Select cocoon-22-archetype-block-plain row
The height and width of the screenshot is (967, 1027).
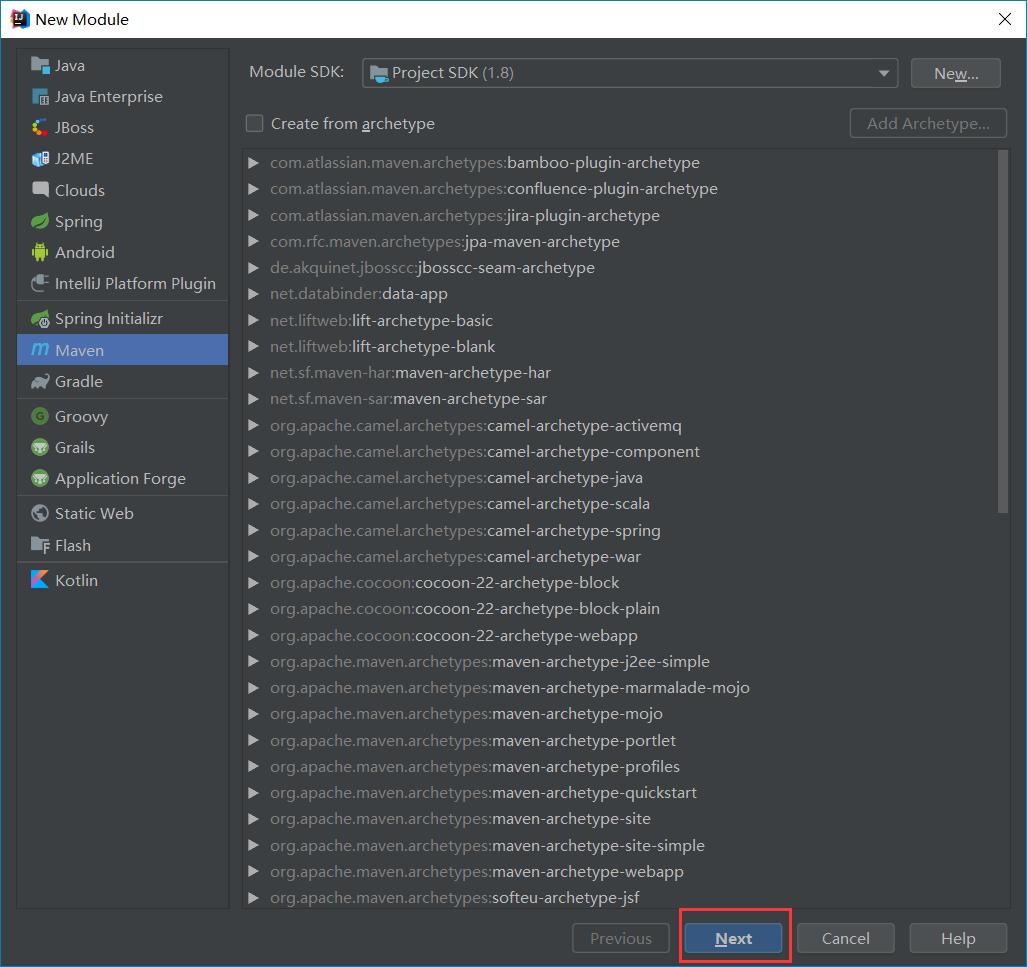pos(619,609)
